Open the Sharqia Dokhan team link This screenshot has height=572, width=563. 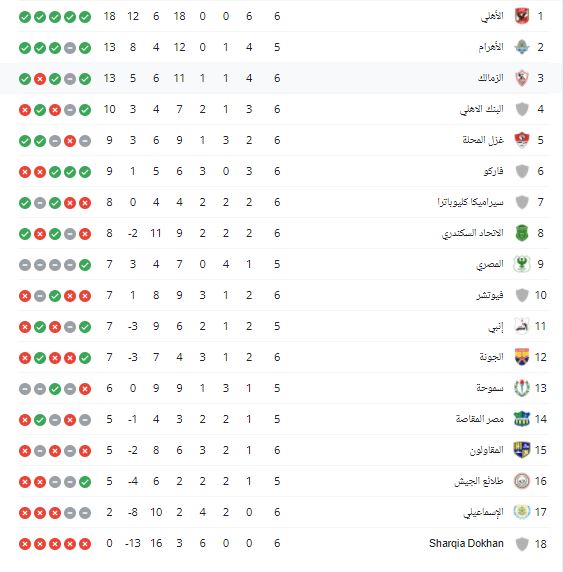coord(466,543)
